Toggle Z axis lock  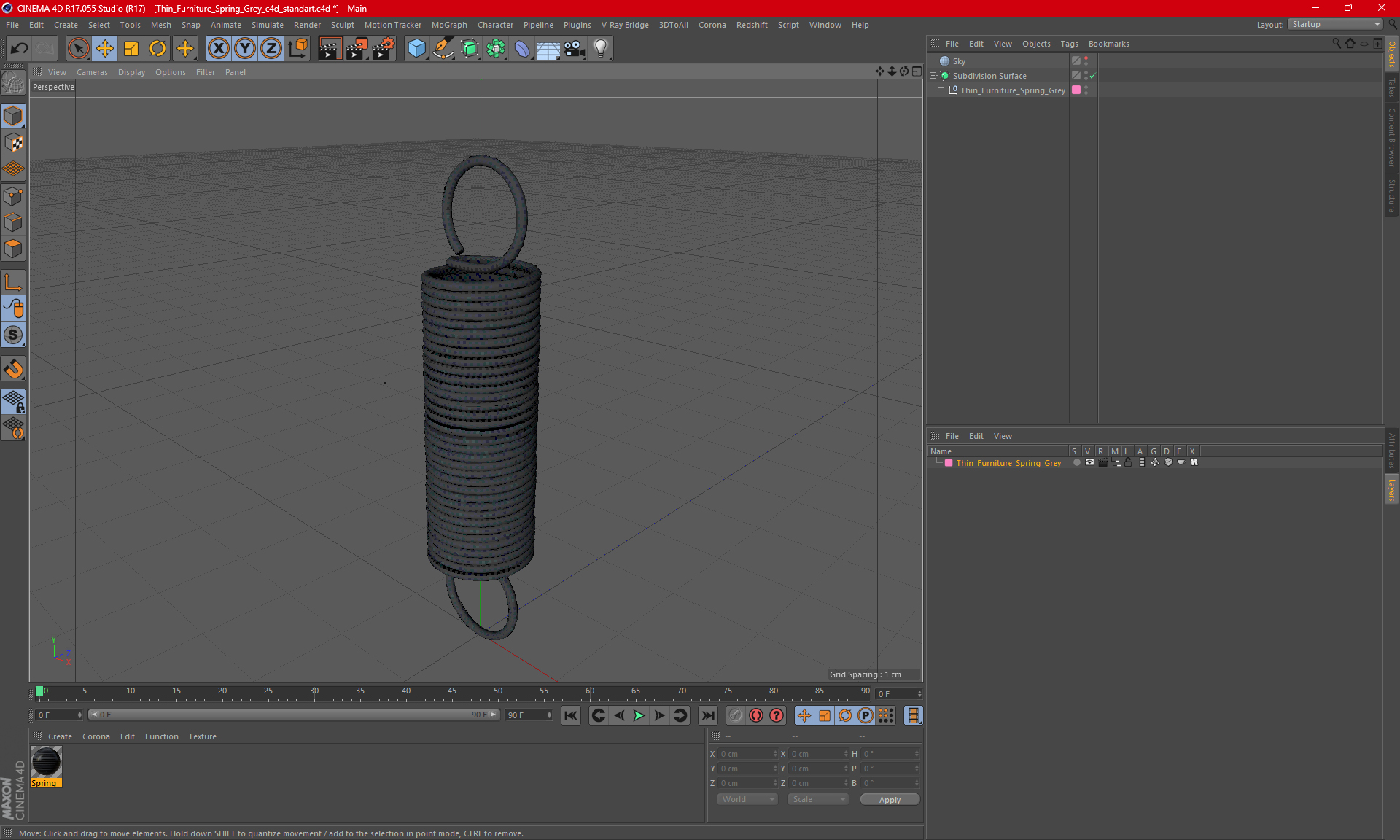[271, 49]
